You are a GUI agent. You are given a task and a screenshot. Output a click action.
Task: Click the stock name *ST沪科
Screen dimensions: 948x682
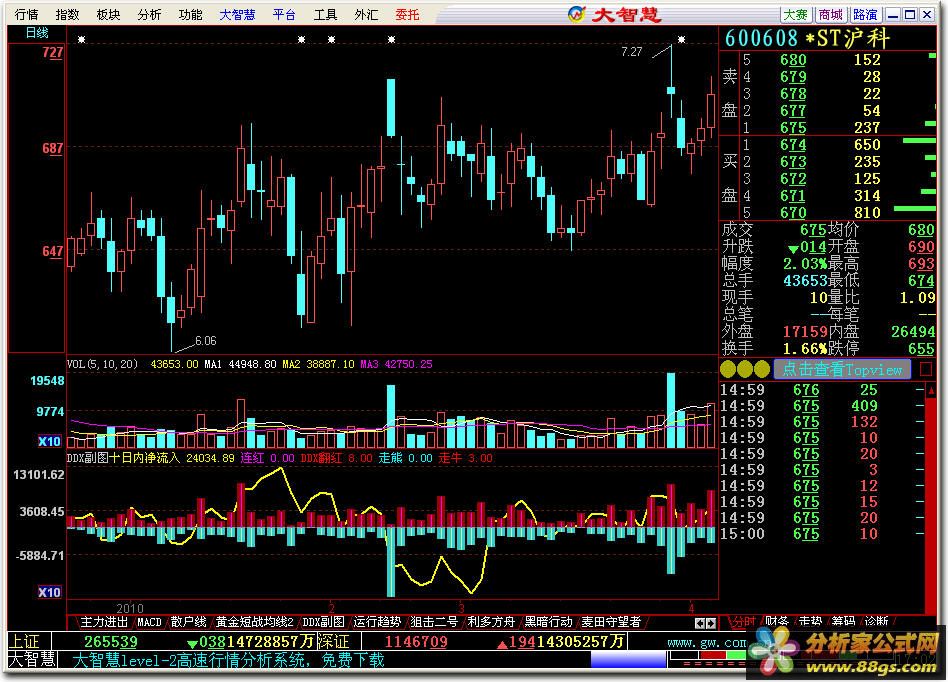[x=848, y=39]
